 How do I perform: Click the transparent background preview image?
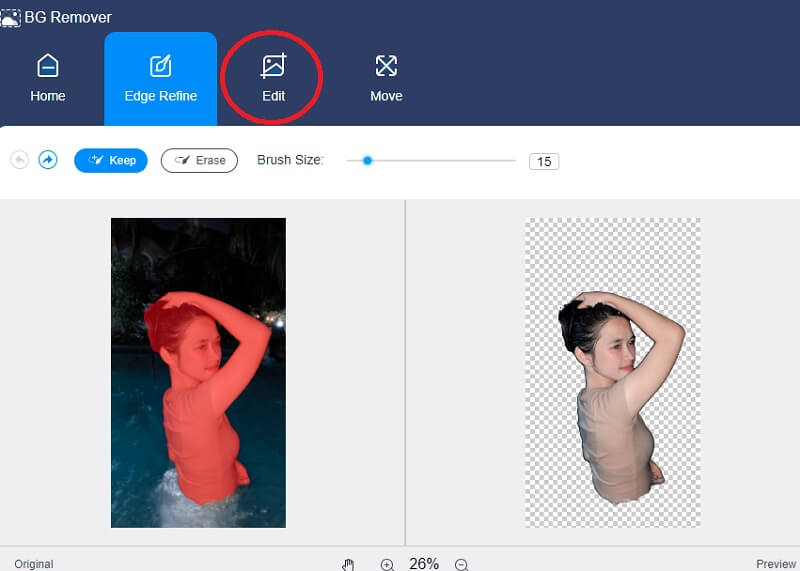[612, 372]
